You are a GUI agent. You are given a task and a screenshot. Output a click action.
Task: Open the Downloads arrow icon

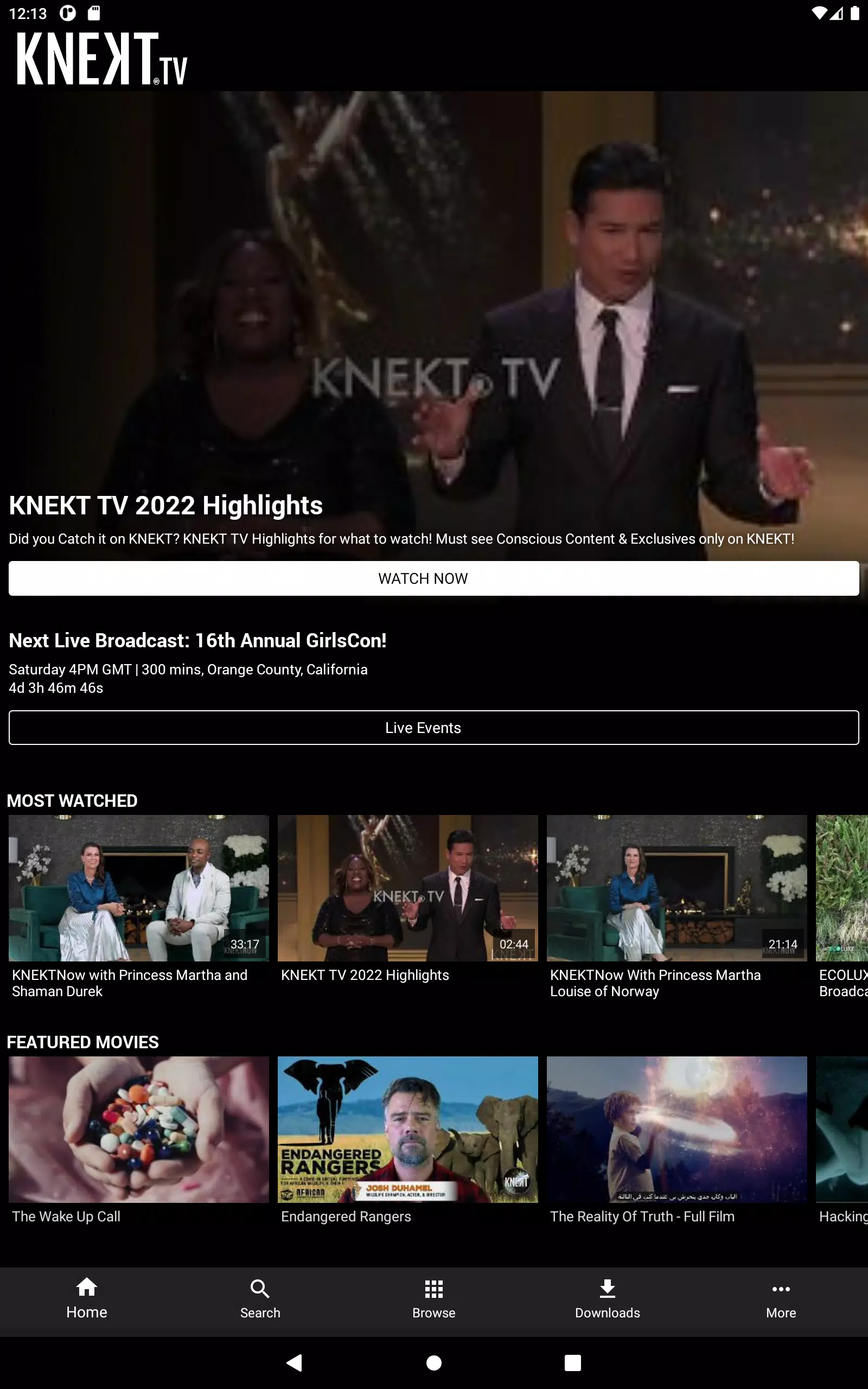pyautogui.click(x=608, y=1289)
